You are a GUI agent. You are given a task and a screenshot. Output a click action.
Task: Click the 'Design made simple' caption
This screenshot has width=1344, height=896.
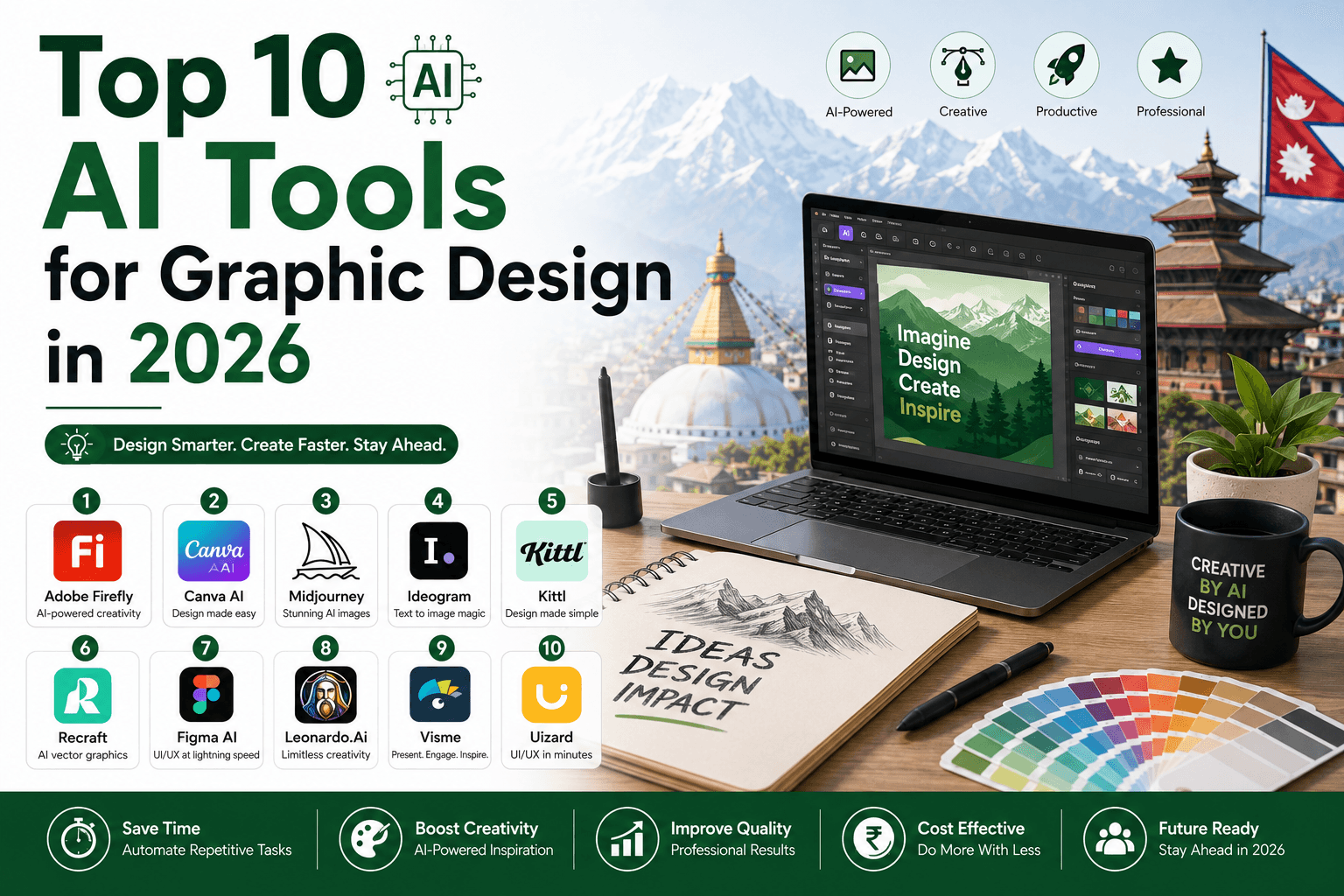click(552, 613)
